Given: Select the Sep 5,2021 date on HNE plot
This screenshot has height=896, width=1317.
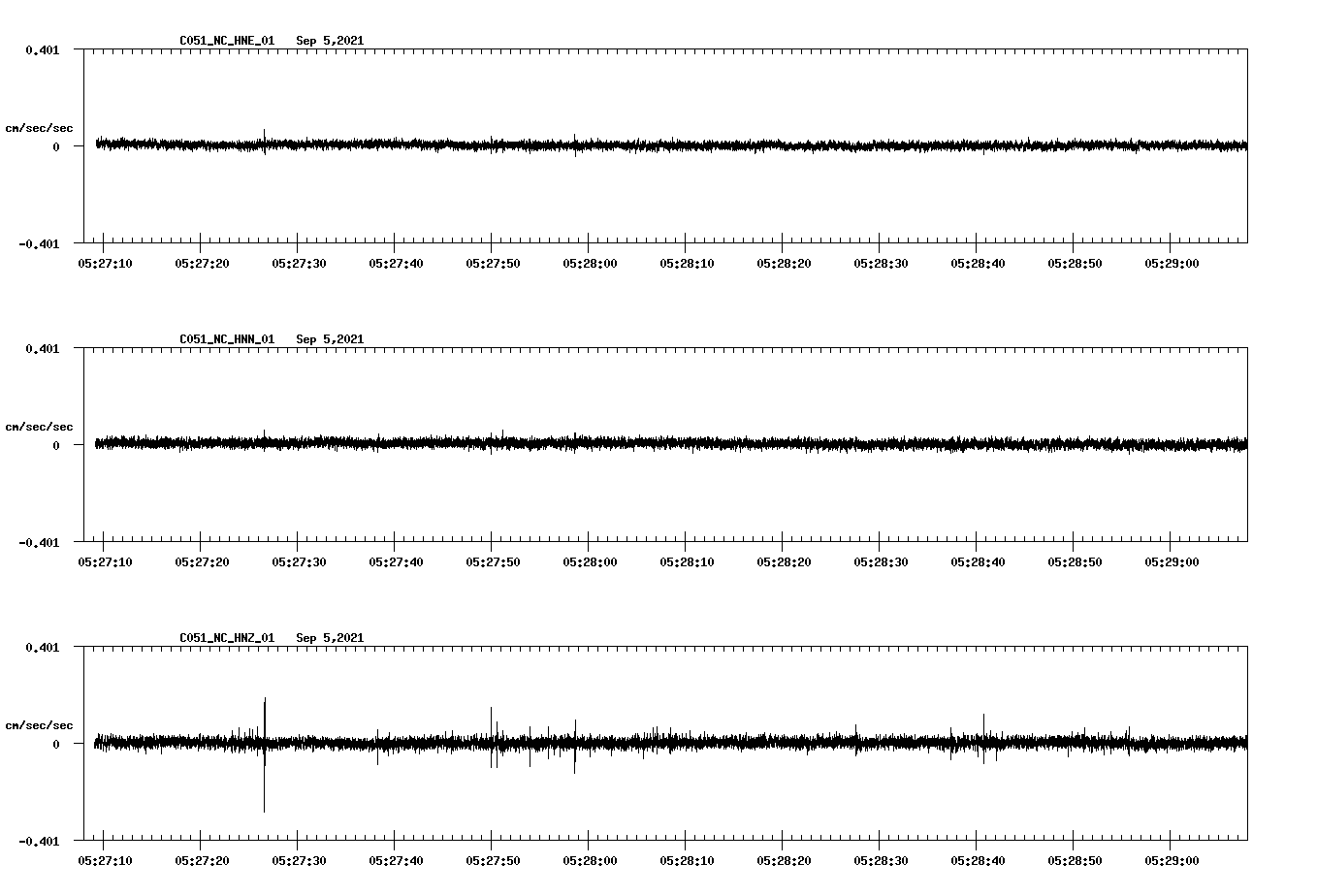Looking at the screenshot, I should pos(330,41).
